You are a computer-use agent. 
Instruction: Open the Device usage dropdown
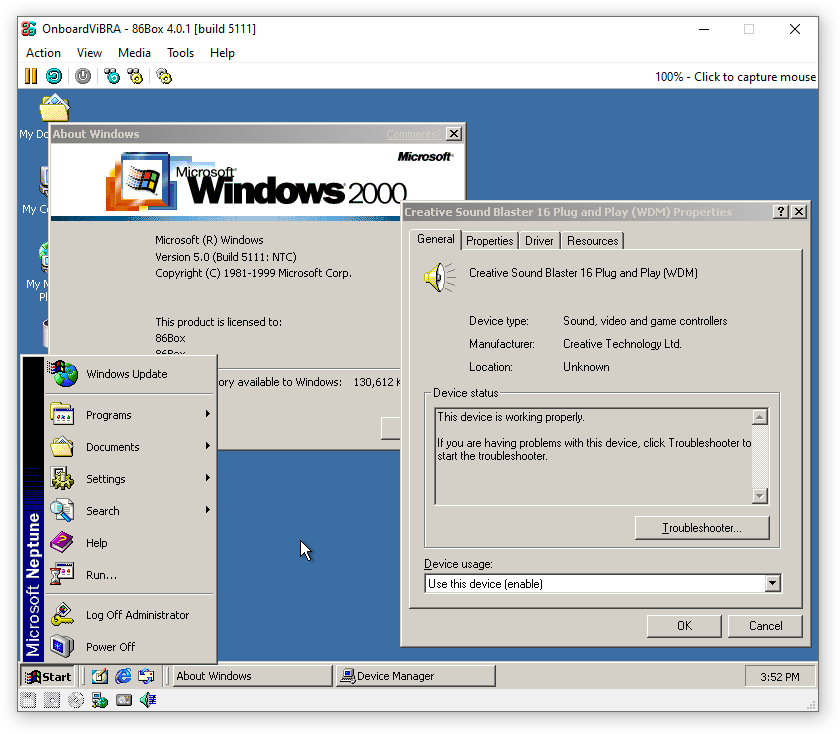pyautogui.click(x=772, y=583)
